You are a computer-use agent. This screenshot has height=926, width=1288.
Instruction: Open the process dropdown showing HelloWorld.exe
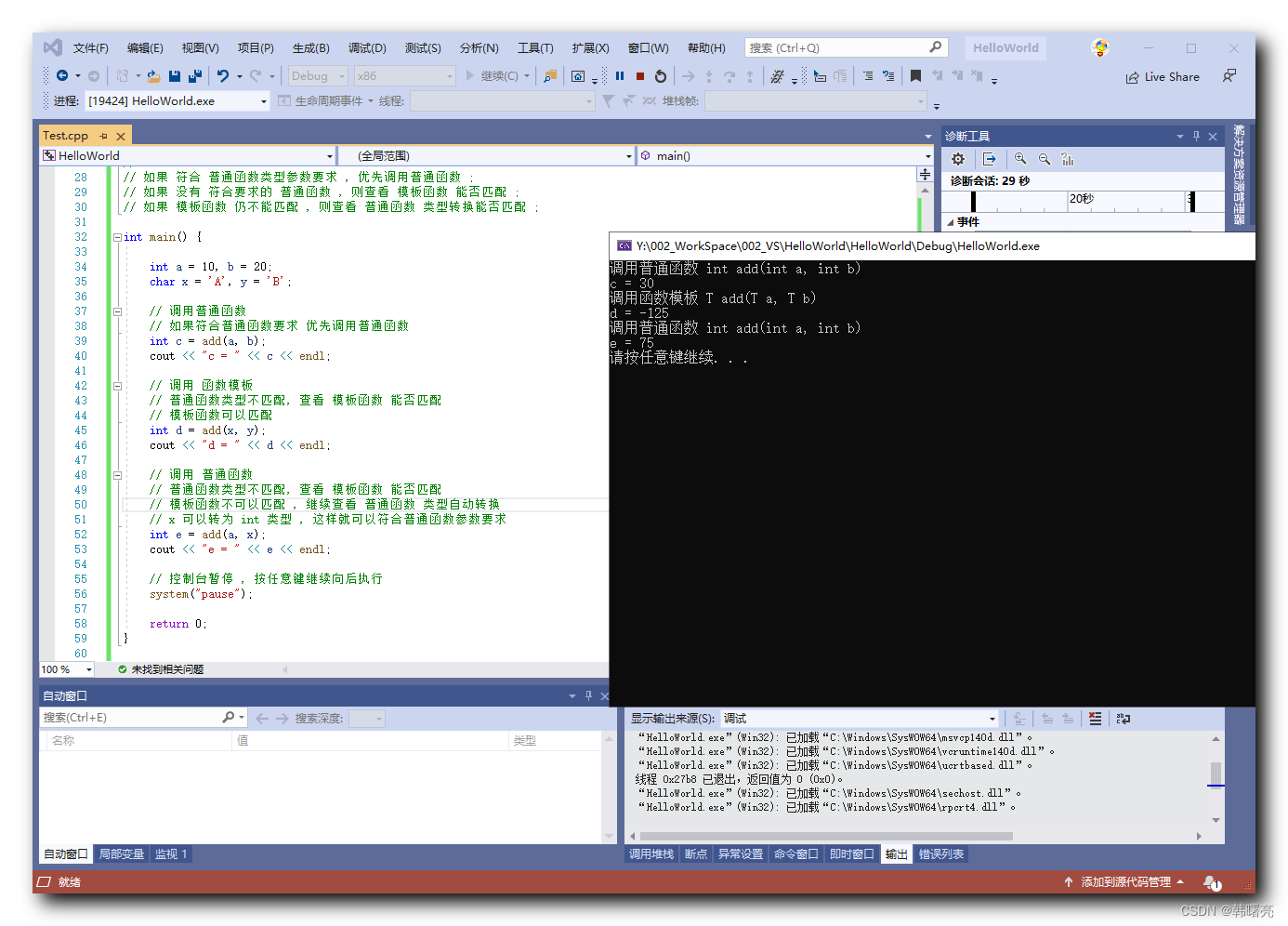tap(177, 100)
